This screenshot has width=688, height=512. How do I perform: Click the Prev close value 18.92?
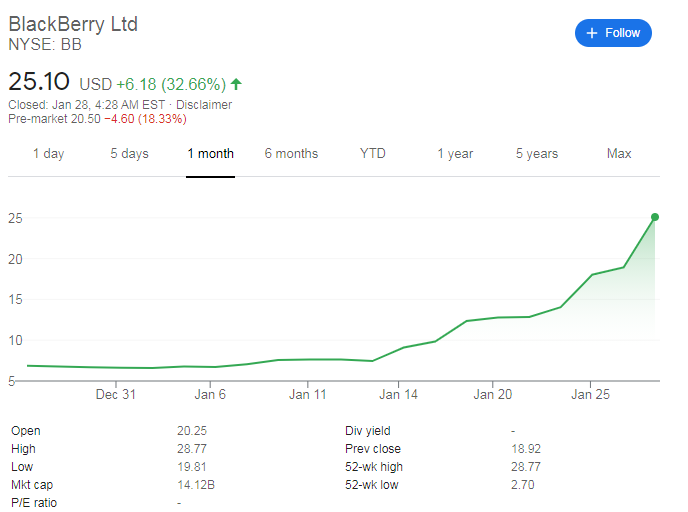coord(526,449)
